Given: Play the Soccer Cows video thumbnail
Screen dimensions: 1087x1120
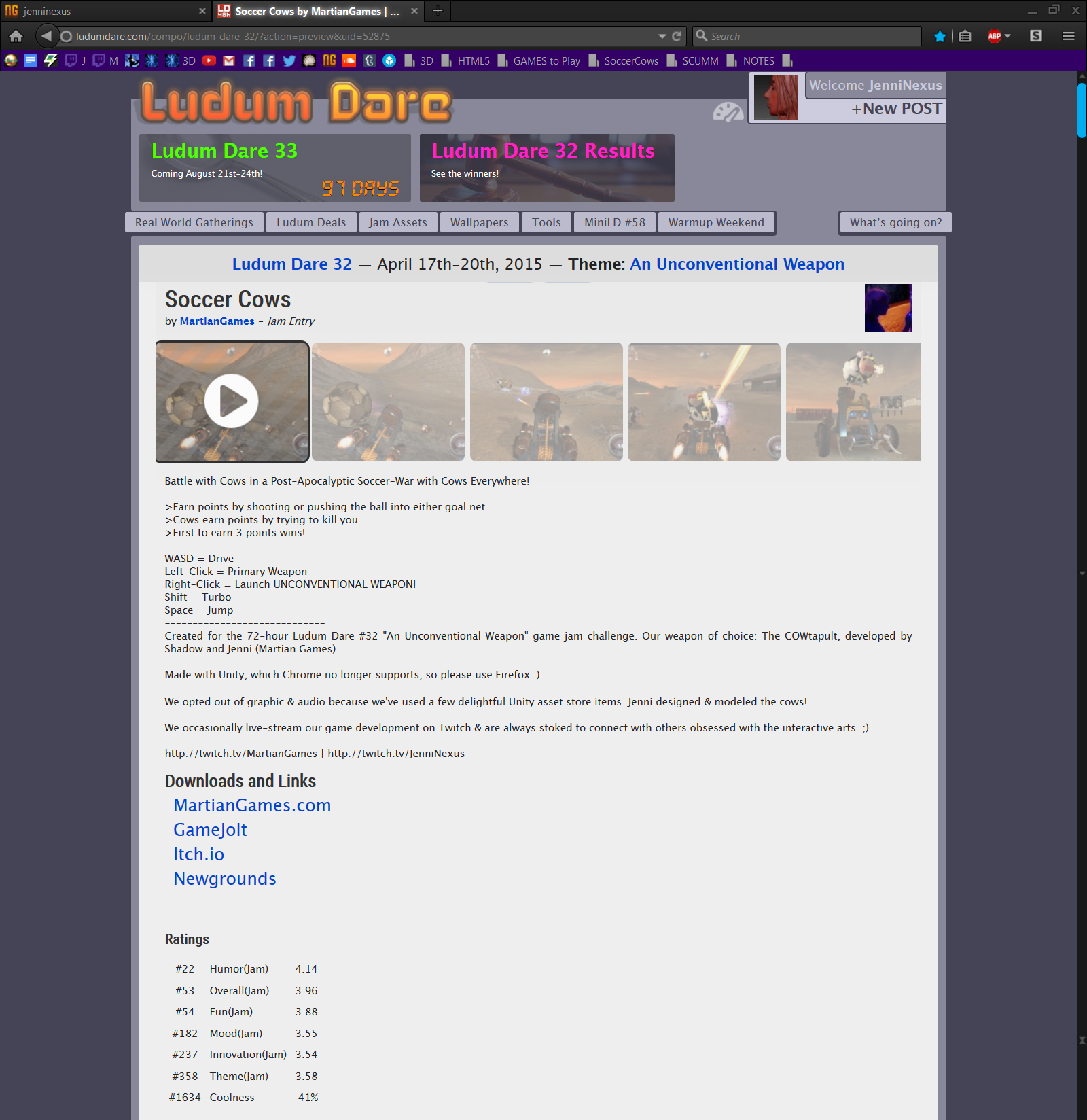Looking at the screenshot, I should tap(232, 402).
